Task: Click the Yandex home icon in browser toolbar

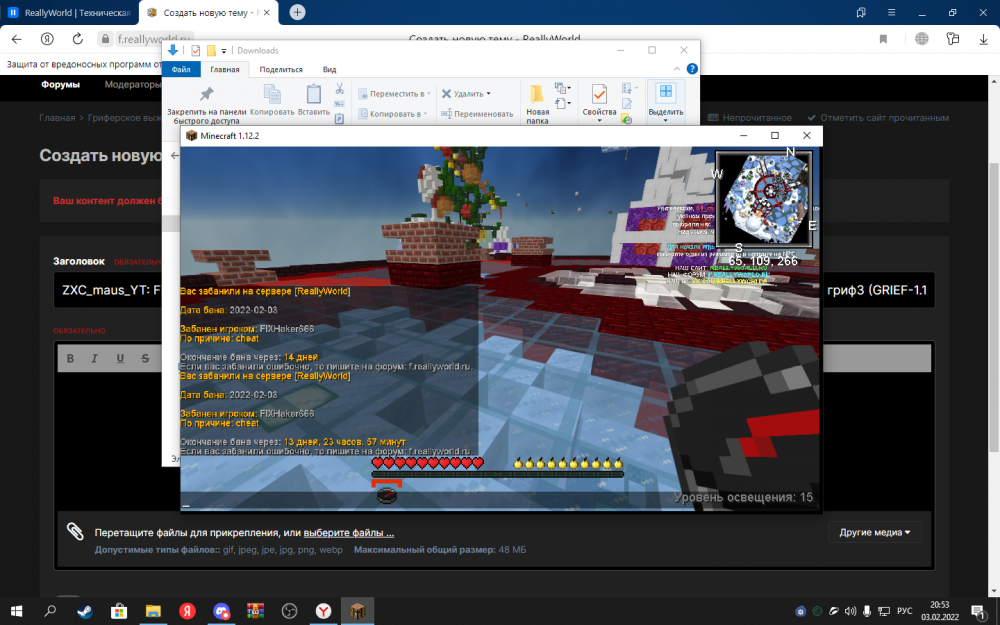Action: (x=47, y=39)
